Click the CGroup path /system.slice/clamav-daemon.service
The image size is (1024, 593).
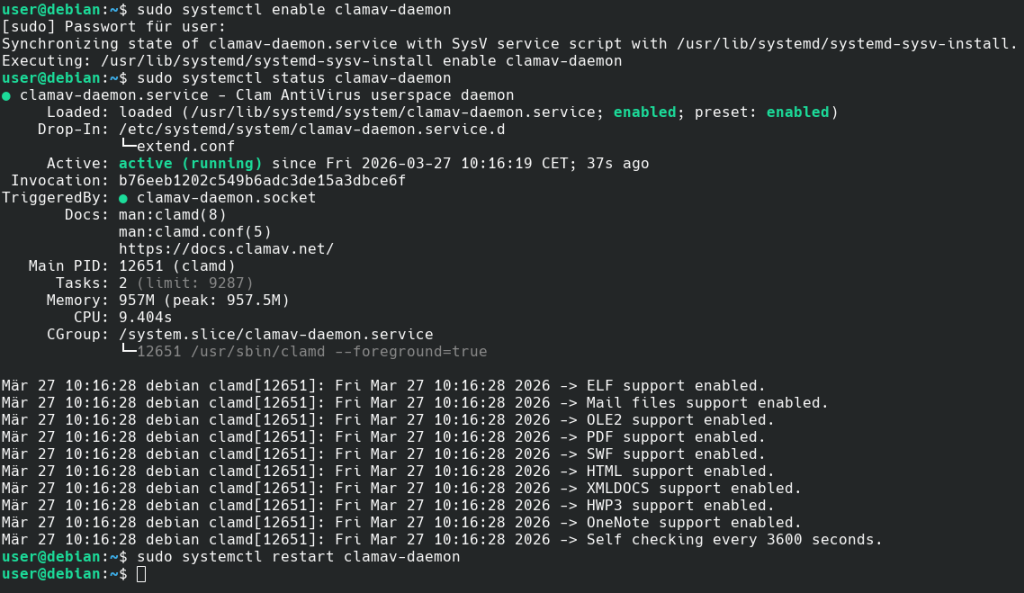pos(276,334)
